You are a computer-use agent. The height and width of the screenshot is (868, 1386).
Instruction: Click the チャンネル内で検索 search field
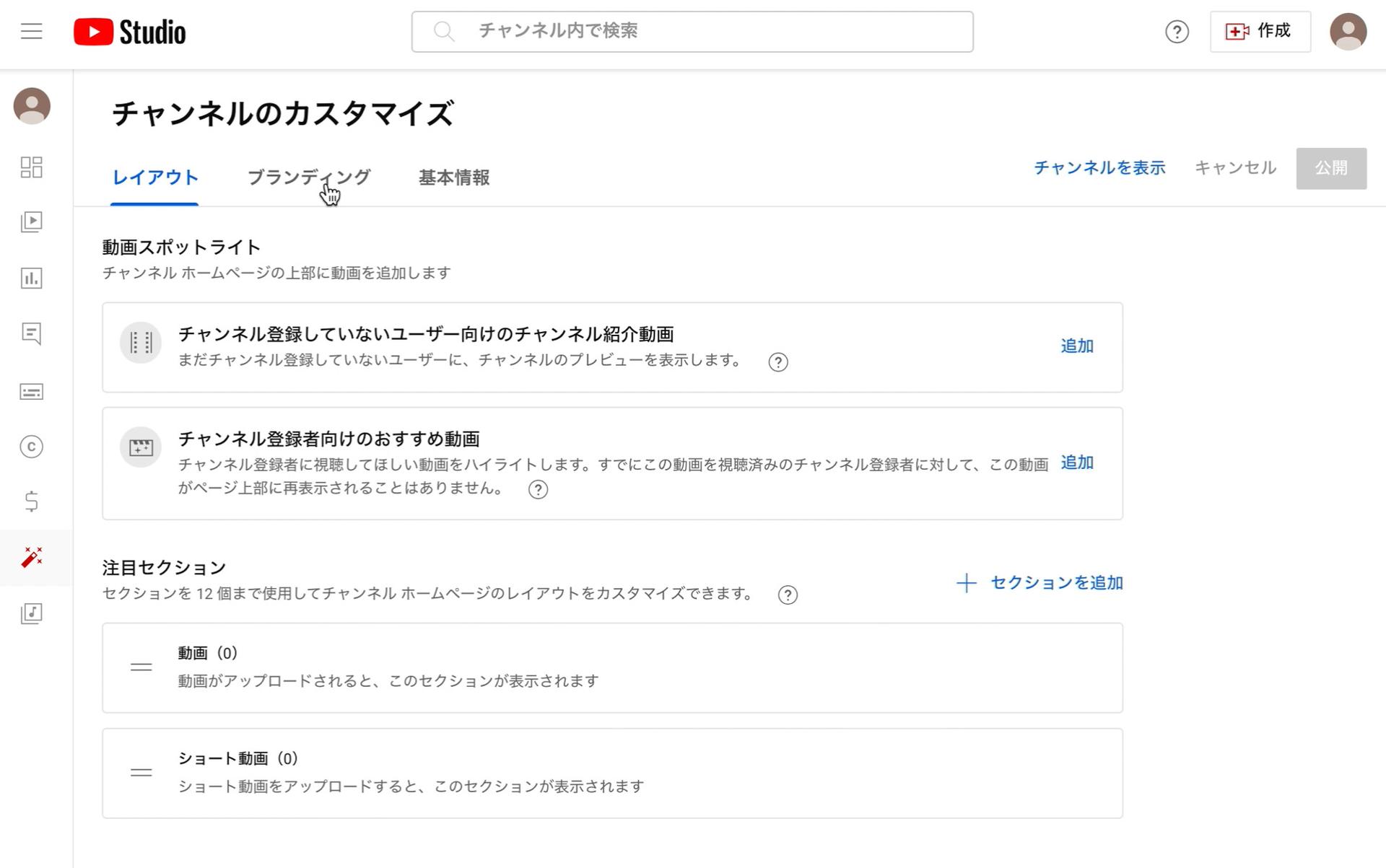[x=692, y=31]
